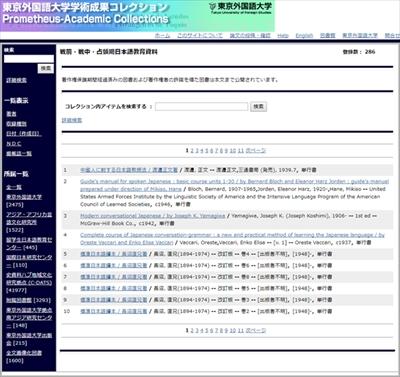Focus the sidebar search text box
This screenshot has height=377, width=400.
pos(29,59)
